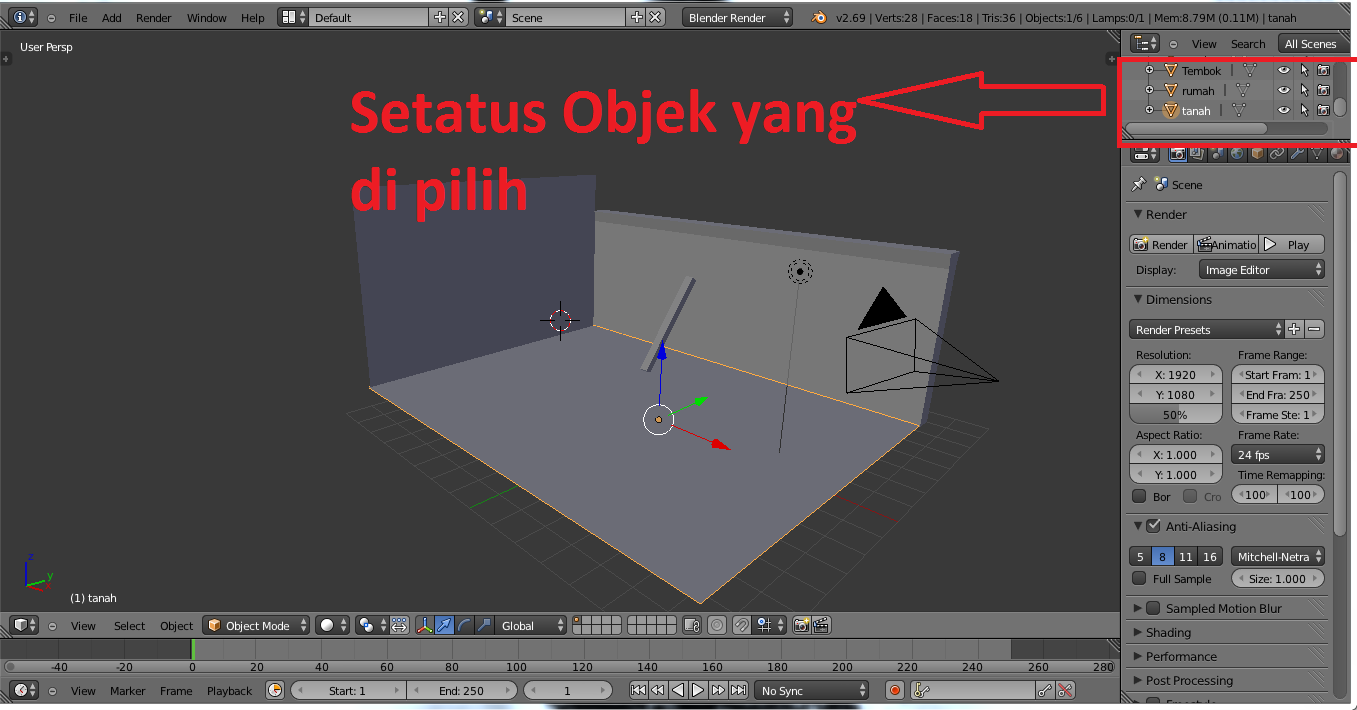Open the Playback menu in the timeline
The image size is (1357, 710).
(x=230, y=690)
